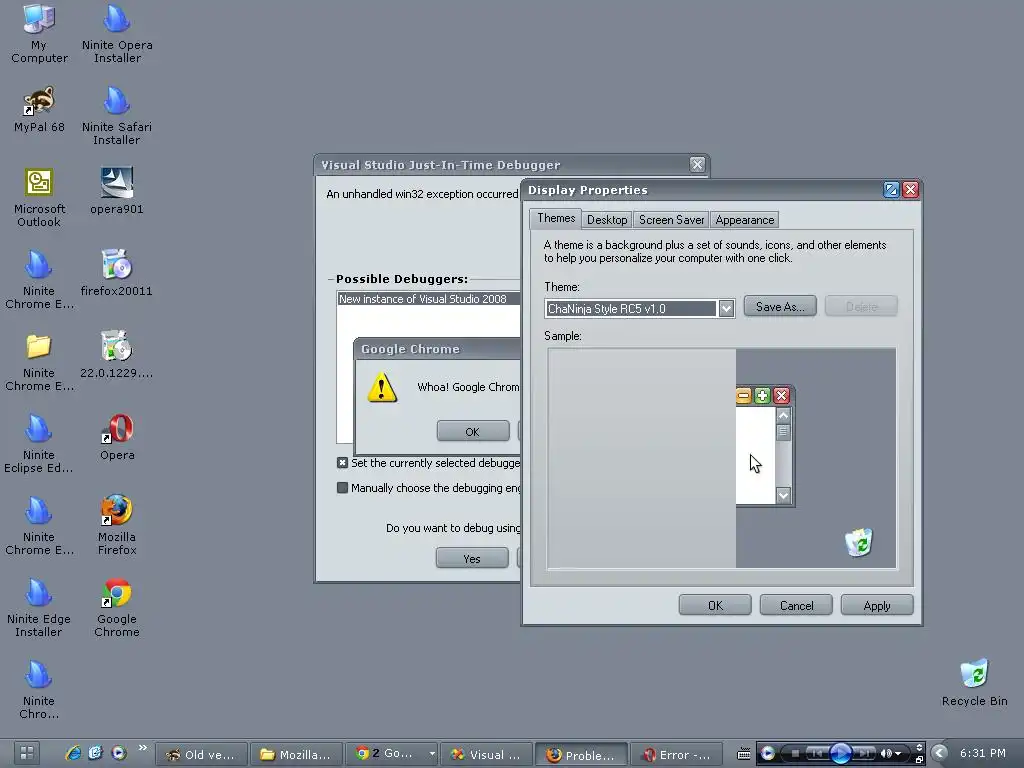Click Save As... in Display Properties
Screen dimensions: 1024x768
coord(780,306)
